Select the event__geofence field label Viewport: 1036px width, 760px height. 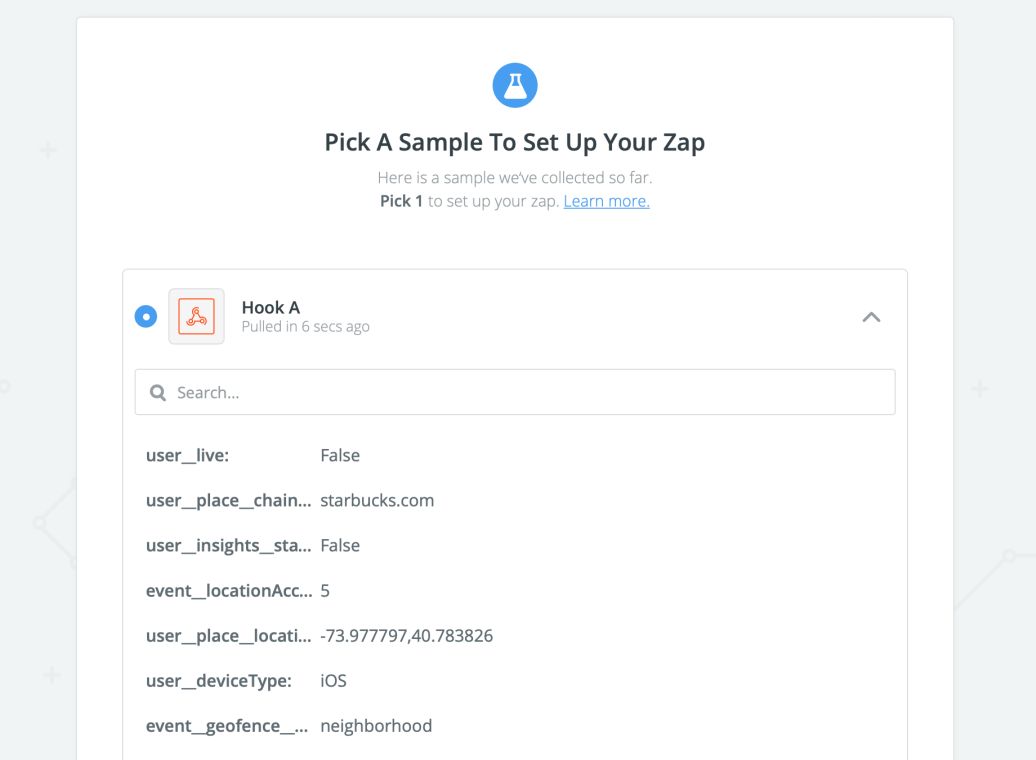point(227,726)
